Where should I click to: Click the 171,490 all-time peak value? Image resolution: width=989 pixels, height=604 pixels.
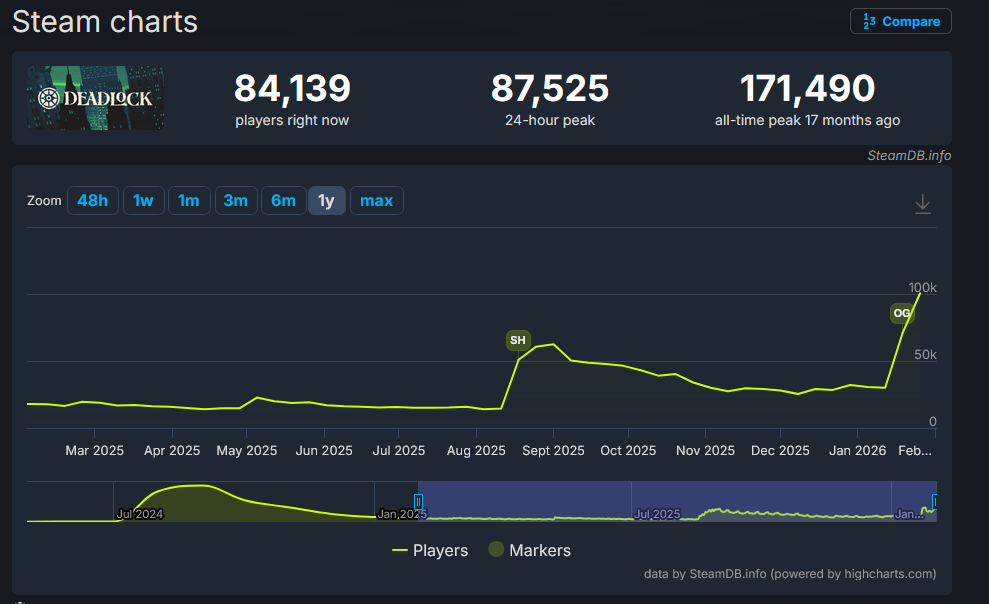807,88
